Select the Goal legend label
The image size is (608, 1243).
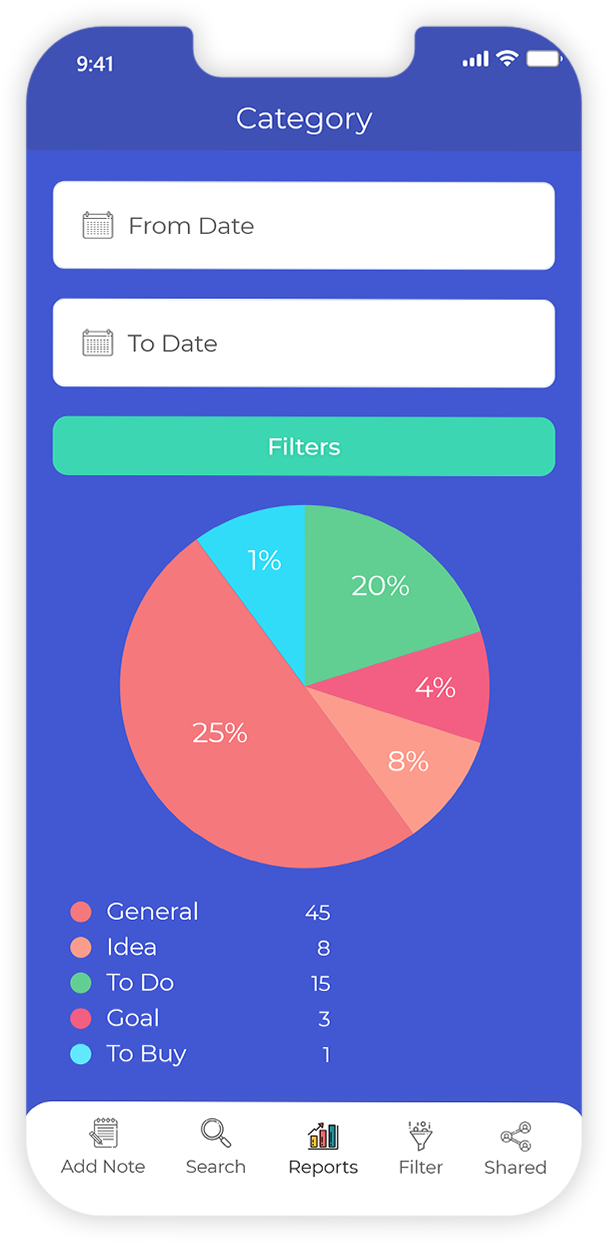133,1018
